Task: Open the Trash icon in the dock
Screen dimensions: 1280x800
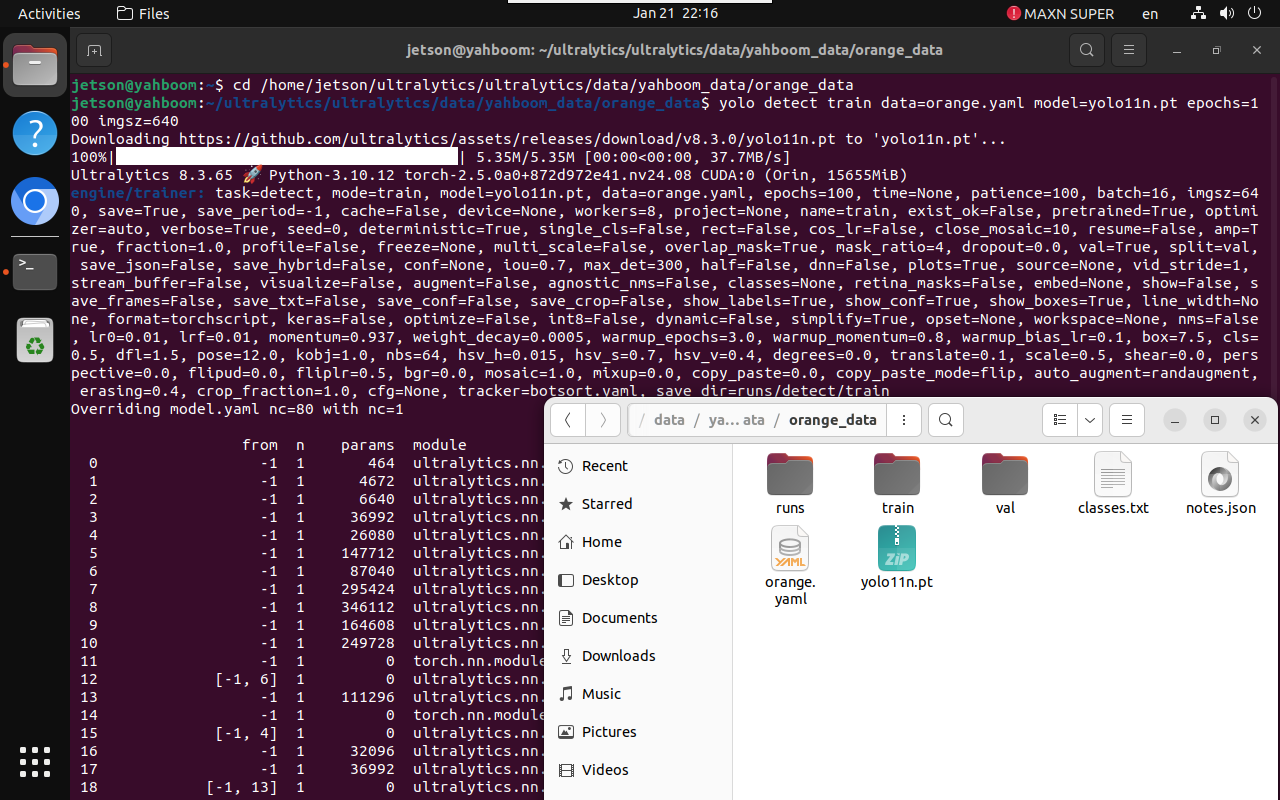Action: pos(35,341)
